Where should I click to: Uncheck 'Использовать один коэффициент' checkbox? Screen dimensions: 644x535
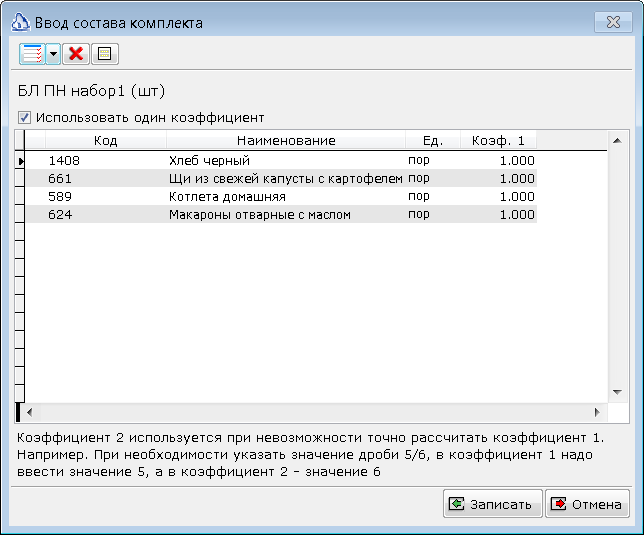click(24, 118)
